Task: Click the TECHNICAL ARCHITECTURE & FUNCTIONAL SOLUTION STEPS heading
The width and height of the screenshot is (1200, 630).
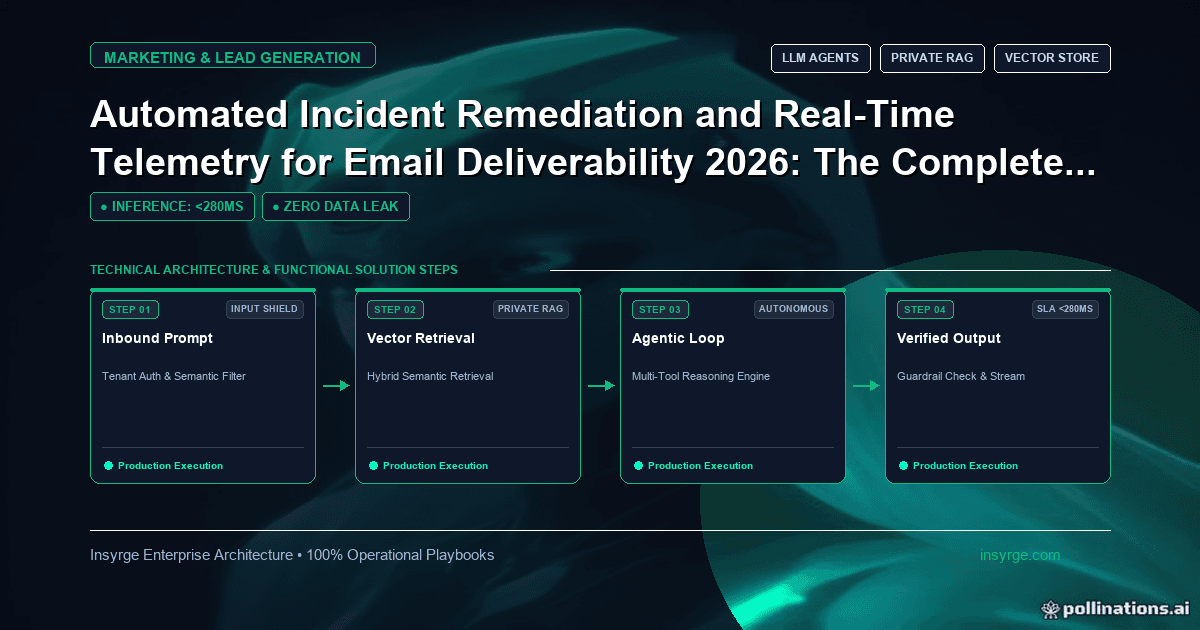Action: point(274,270)
